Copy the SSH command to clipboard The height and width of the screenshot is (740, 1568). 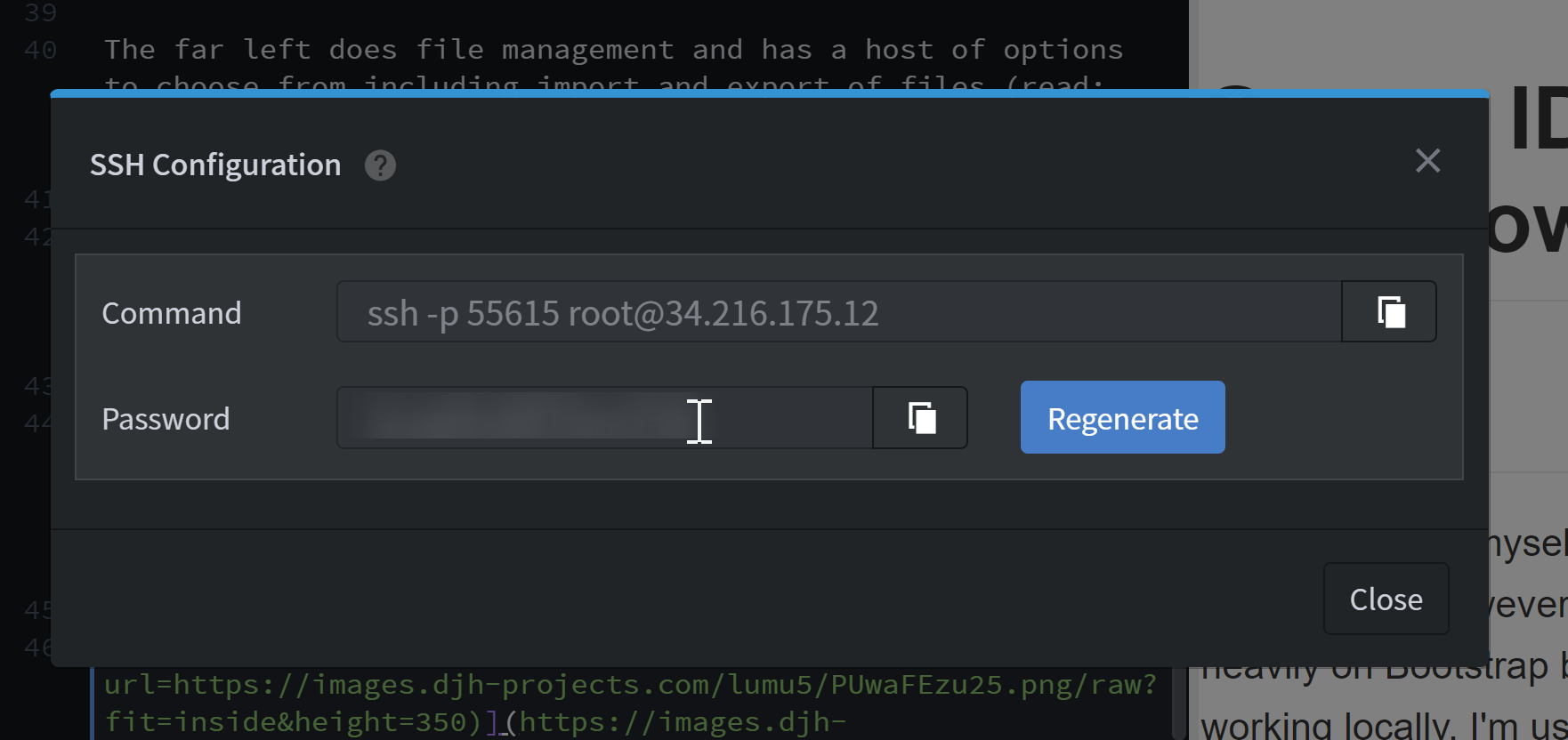pyautogui.click(x=1389, y=312)
